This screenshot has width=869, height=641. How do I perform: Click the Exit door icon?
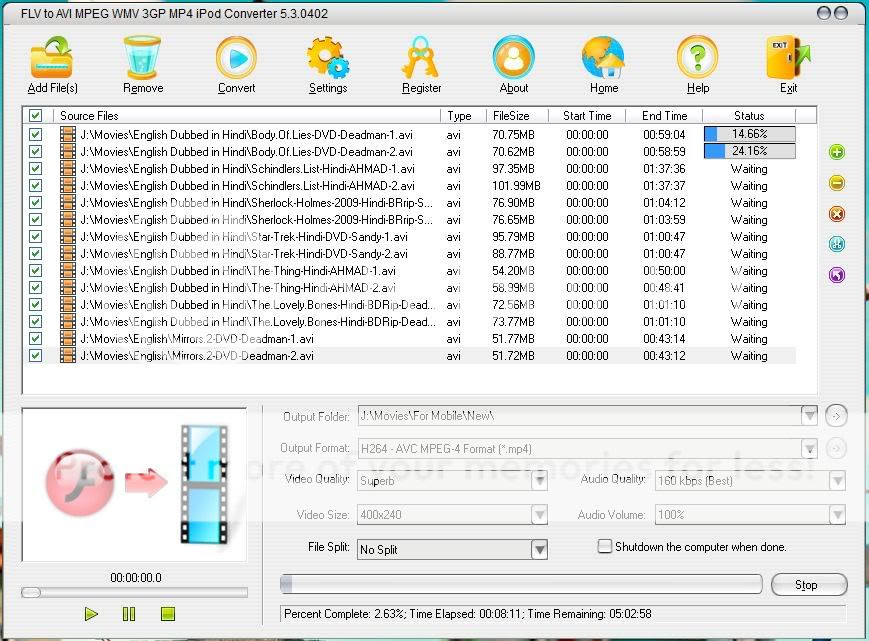coord(788,58)
